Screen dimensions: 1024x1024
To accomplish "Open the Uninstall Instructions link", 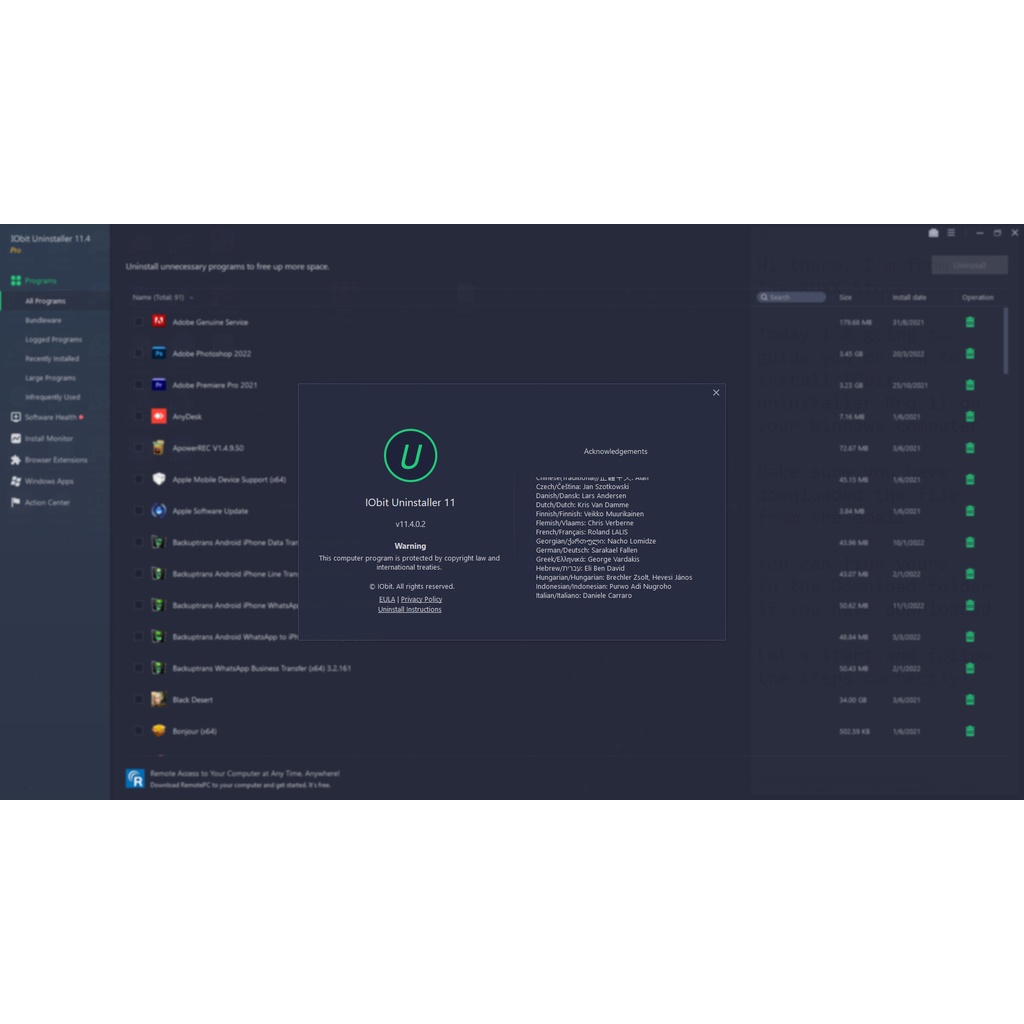I will coord(409,609).
